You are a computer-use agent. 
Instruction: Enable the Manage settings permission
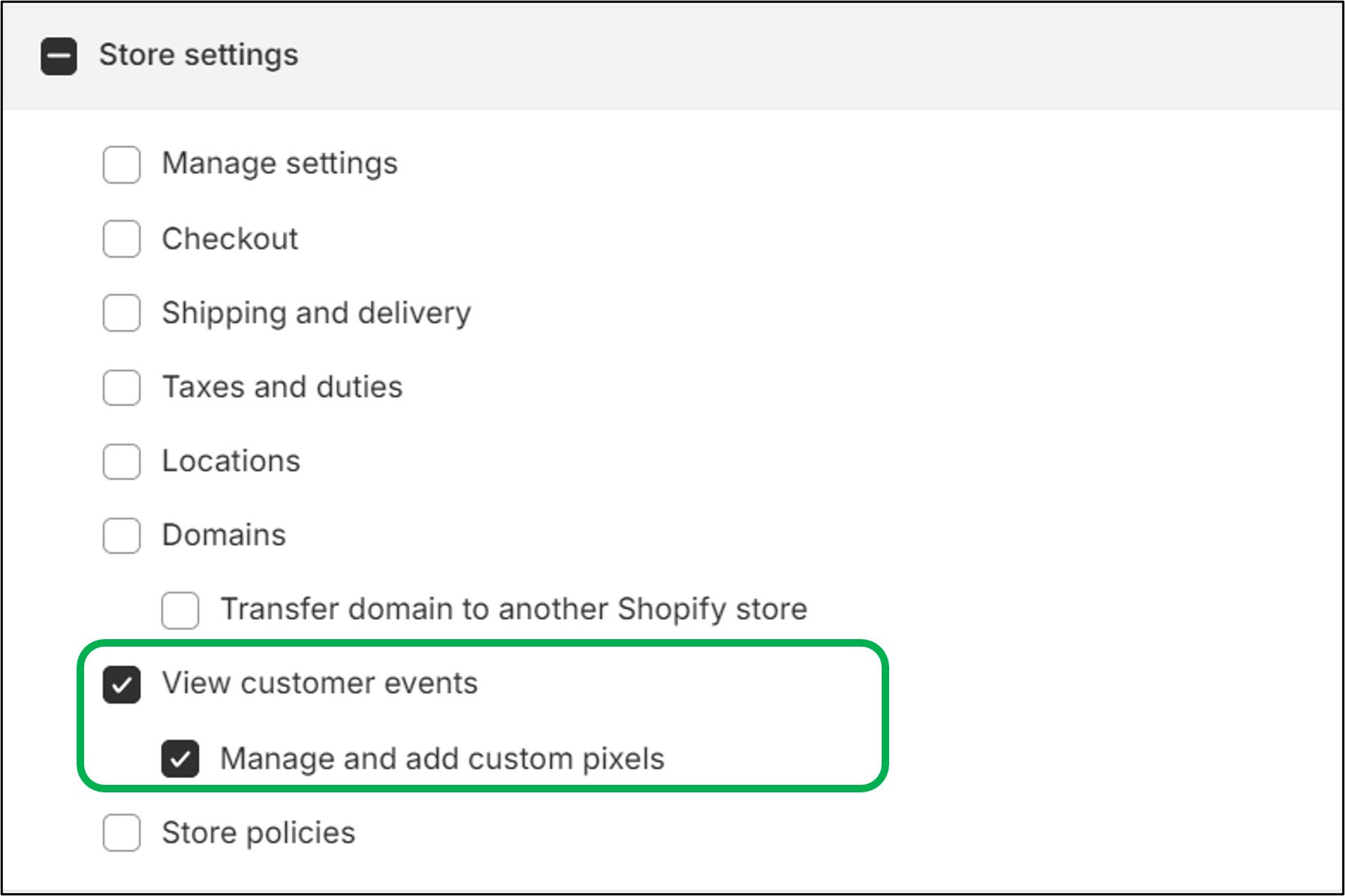tap(120, 164)
